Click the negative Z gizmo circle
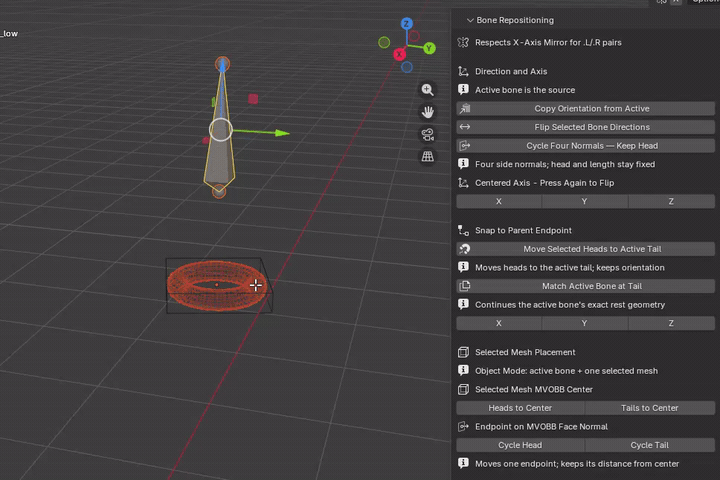720x480 pixels. [x=407, y=67]
